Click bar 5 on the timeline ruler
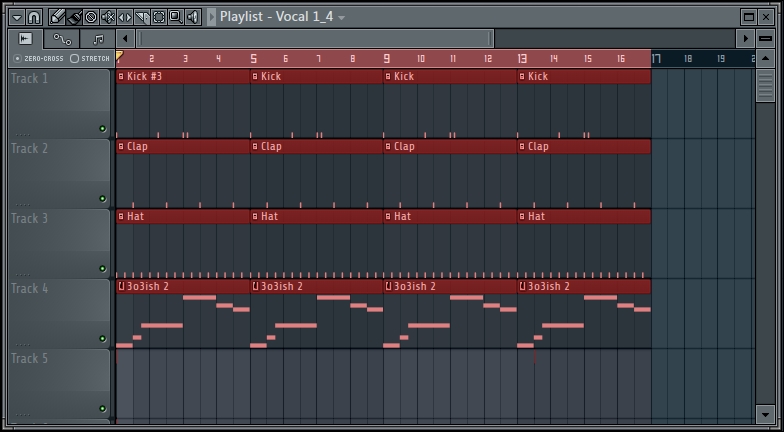 254,59
